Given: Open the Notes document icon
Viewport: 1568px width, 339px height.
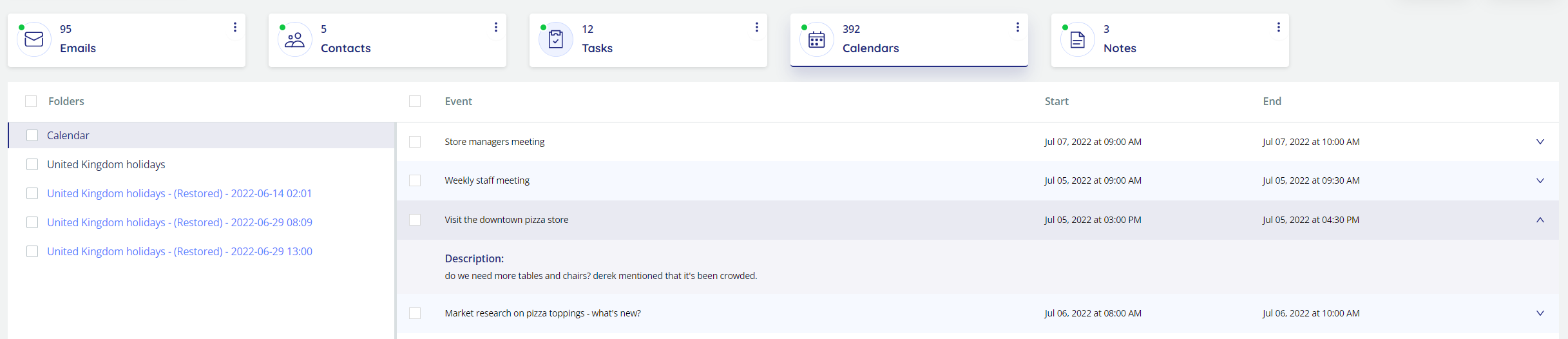Looking at the screenshot, I should point(1078,39).
